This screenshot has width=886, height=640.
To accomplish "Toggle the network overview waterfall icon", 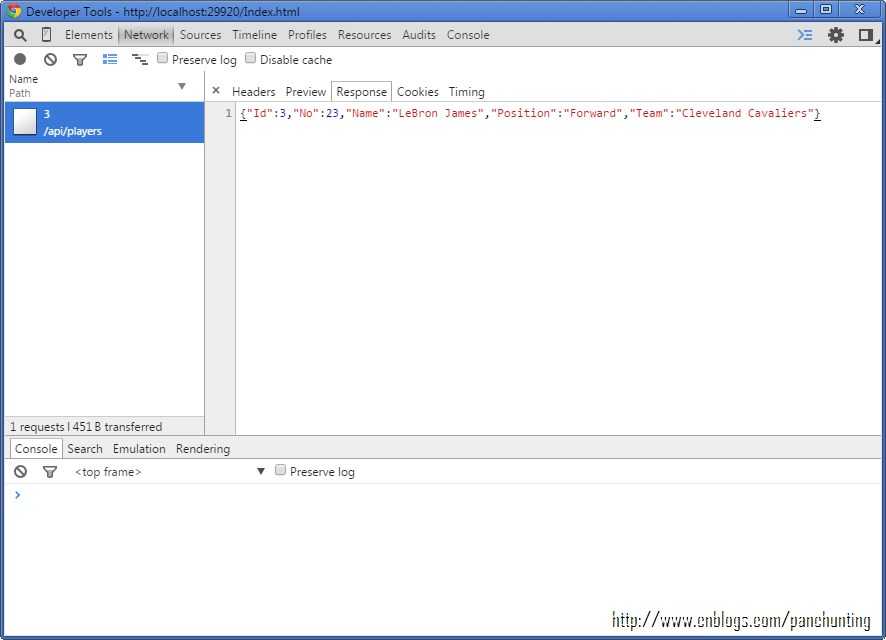I will [x=140, y=59].
